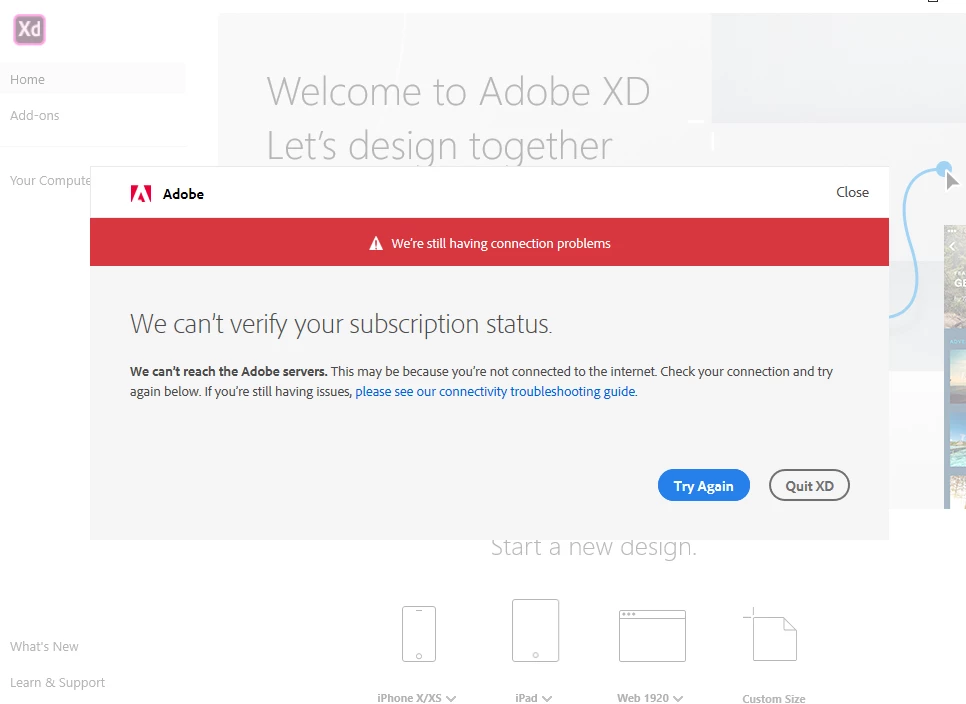The image size is (966, 704).
Task: Open the Add-ons sidebar item
Action: click(x=34, y=115)
